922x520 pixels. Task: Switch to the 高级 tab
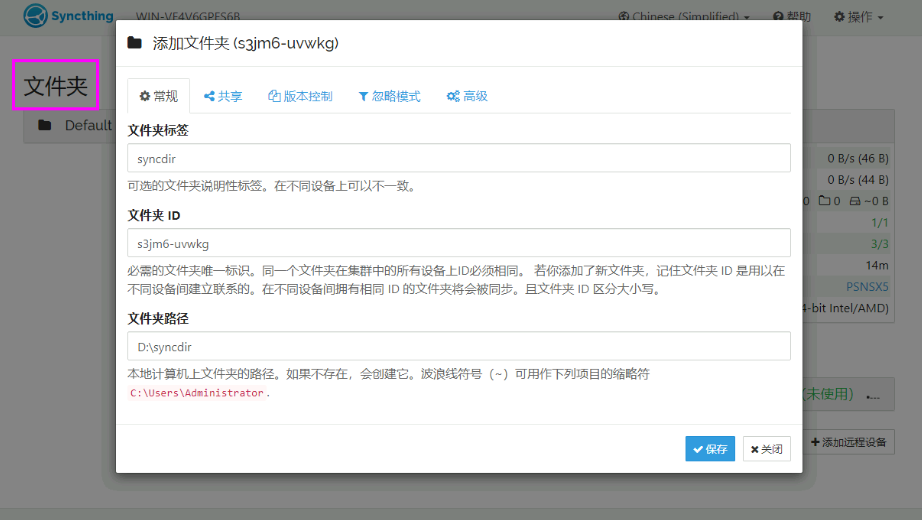467,96
